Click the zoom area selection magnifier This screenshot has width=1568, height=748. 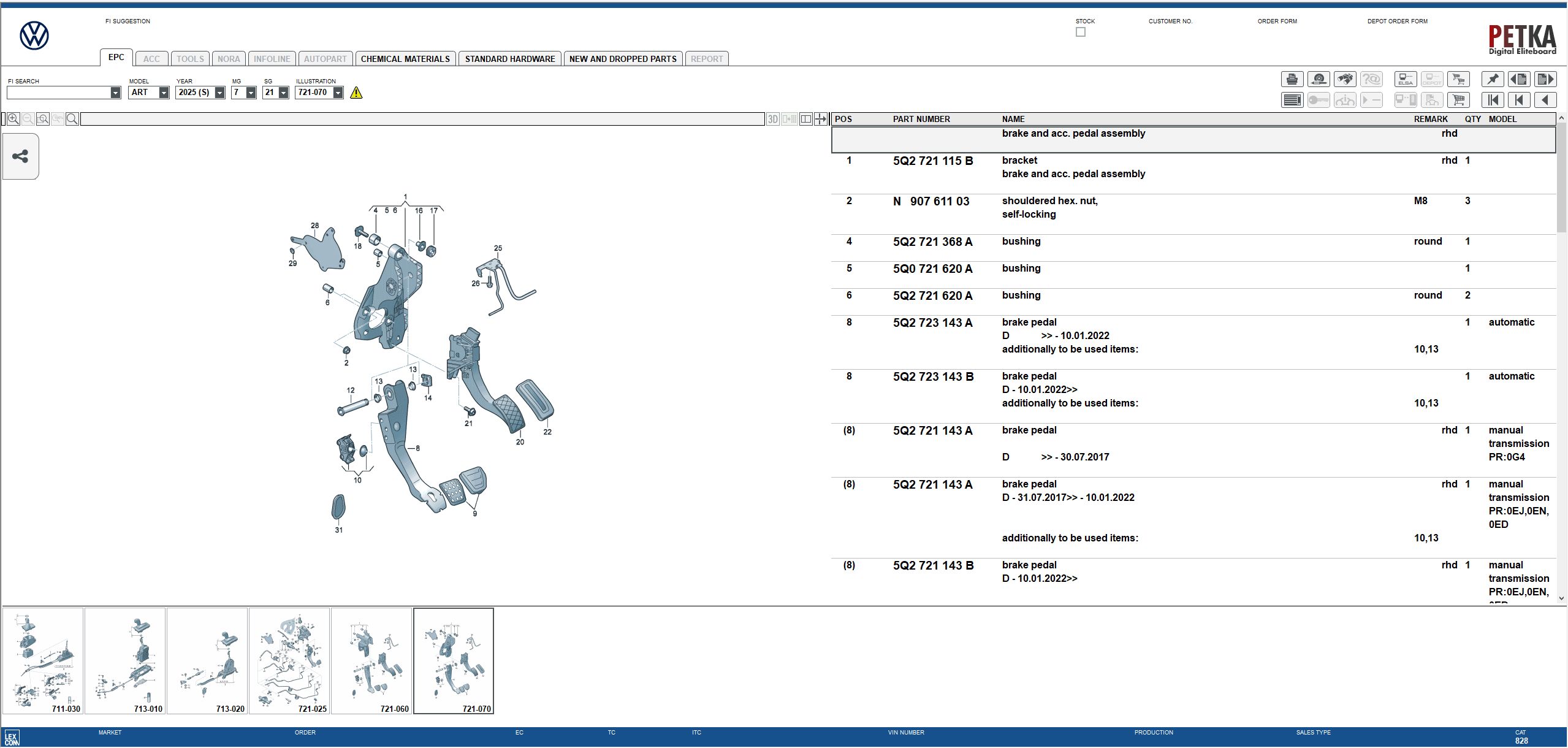point(43,119)
